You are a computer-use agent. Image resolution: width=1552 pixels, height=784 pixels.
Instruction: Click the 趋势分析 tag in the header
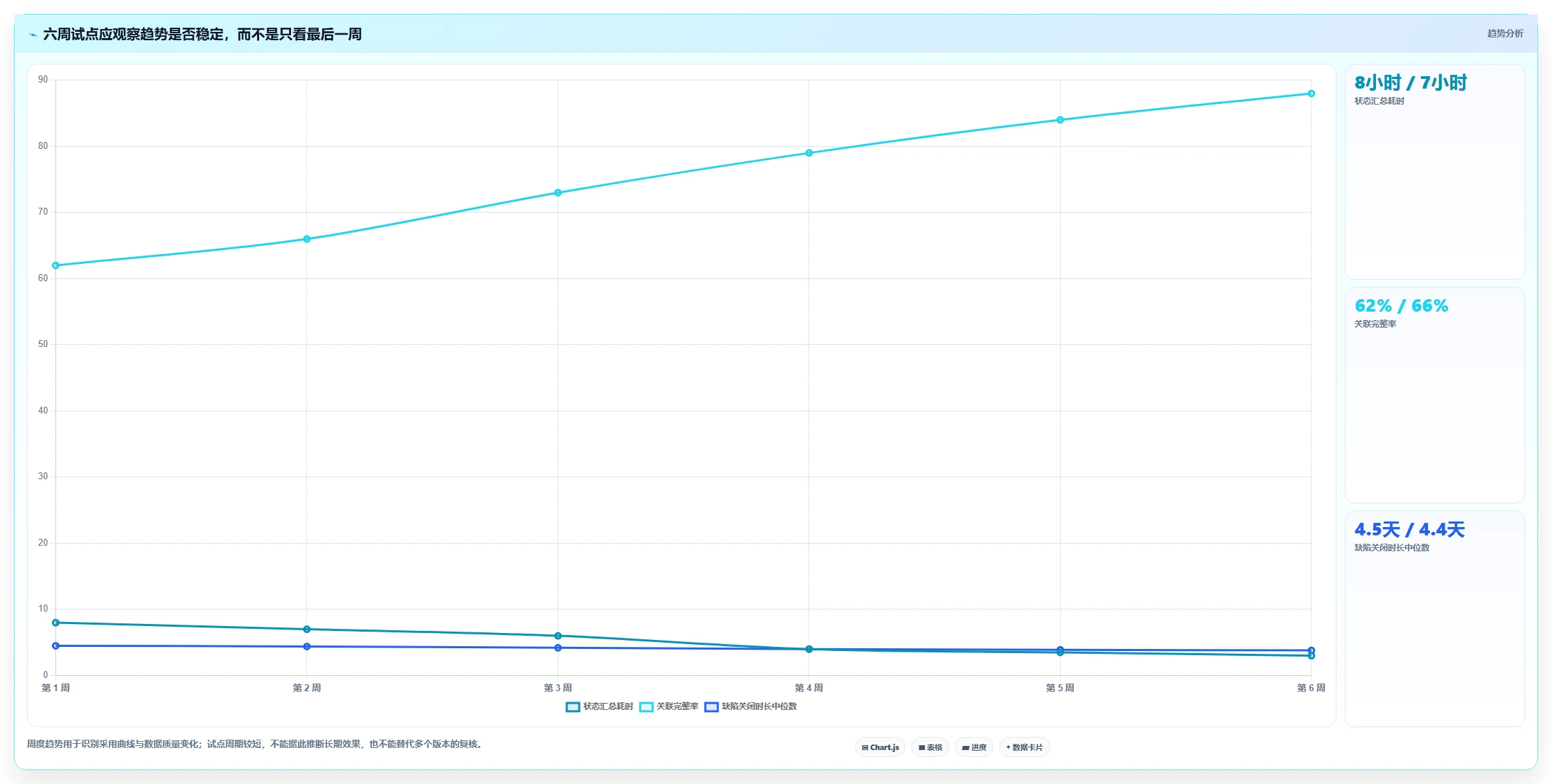[1505, 33]
